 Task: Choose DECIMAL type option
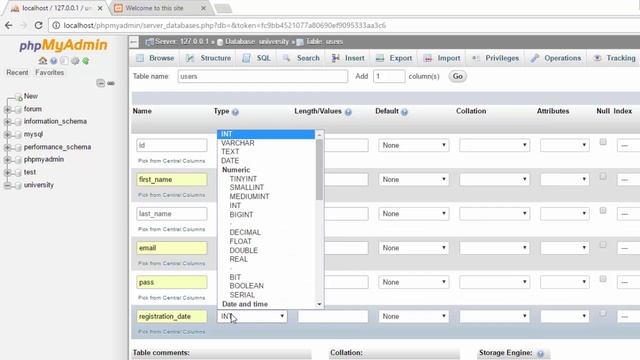(245, 232)
